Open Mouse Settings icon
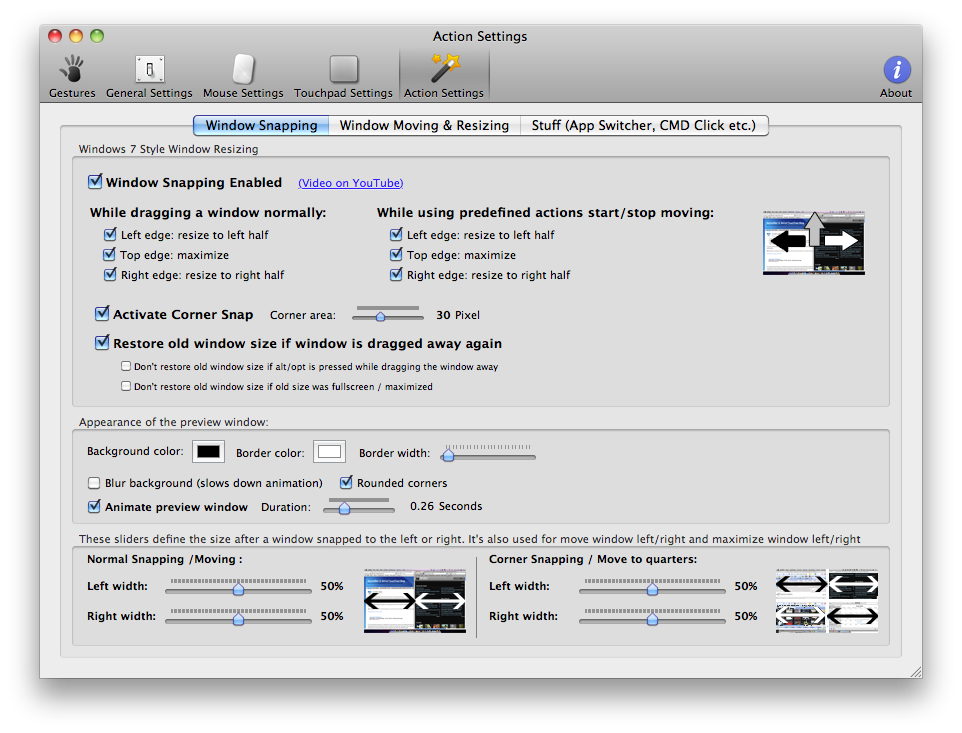962x733 pixels. click(243, 70)
